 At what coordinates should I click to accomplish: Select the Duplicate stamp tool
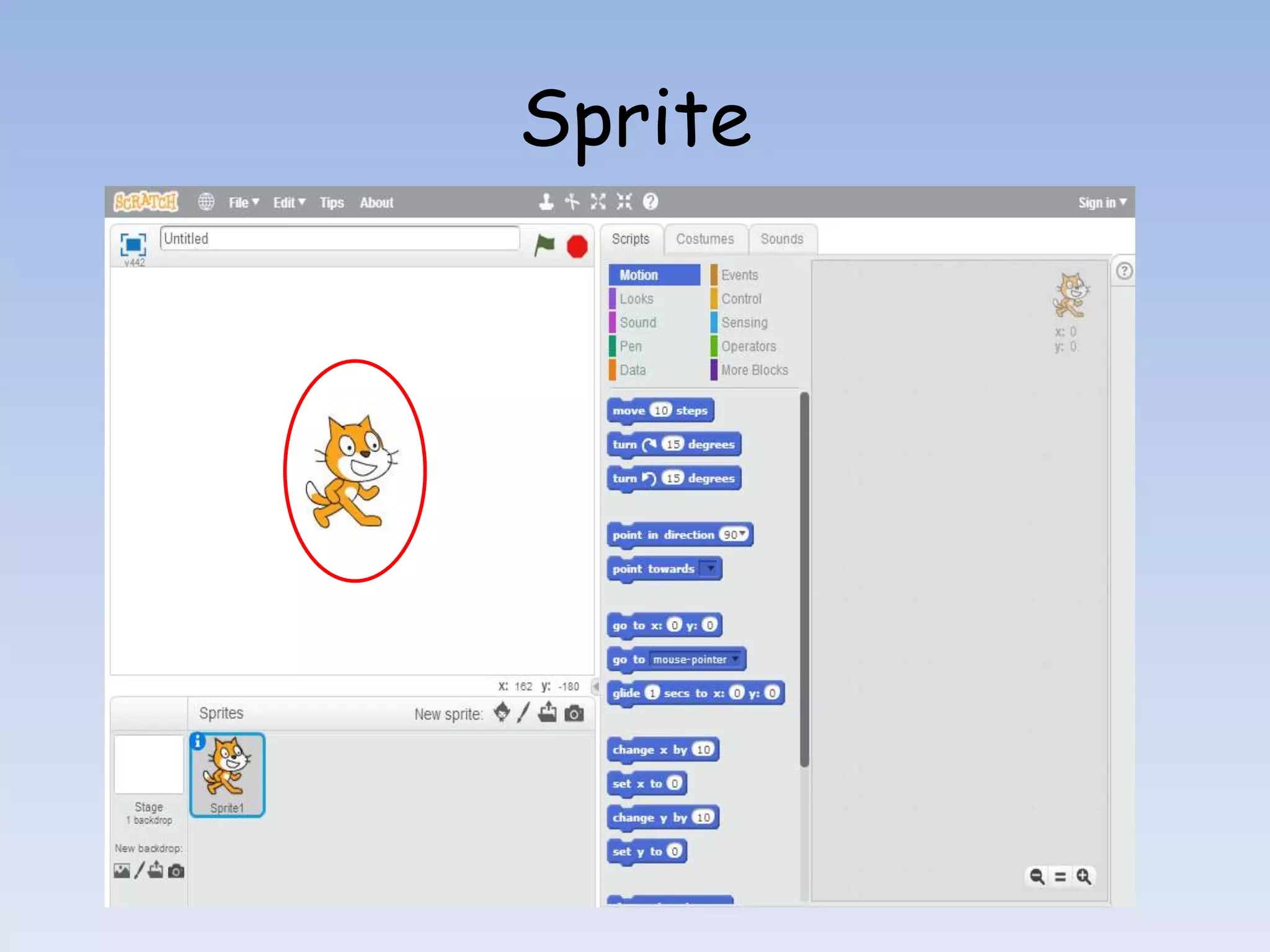tap(546, 201)
